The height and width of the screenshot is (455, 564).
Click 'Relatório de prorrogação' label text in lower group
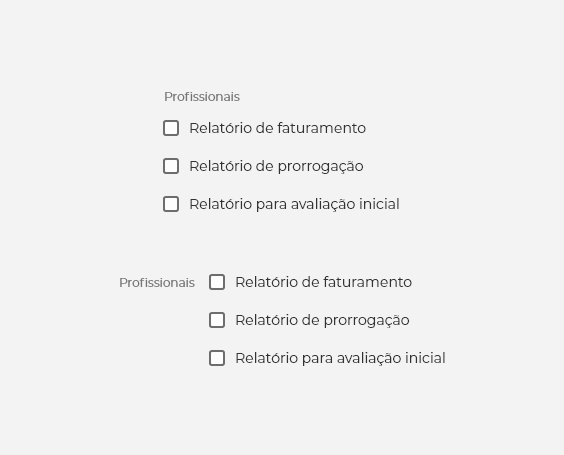tap(322, 320)
